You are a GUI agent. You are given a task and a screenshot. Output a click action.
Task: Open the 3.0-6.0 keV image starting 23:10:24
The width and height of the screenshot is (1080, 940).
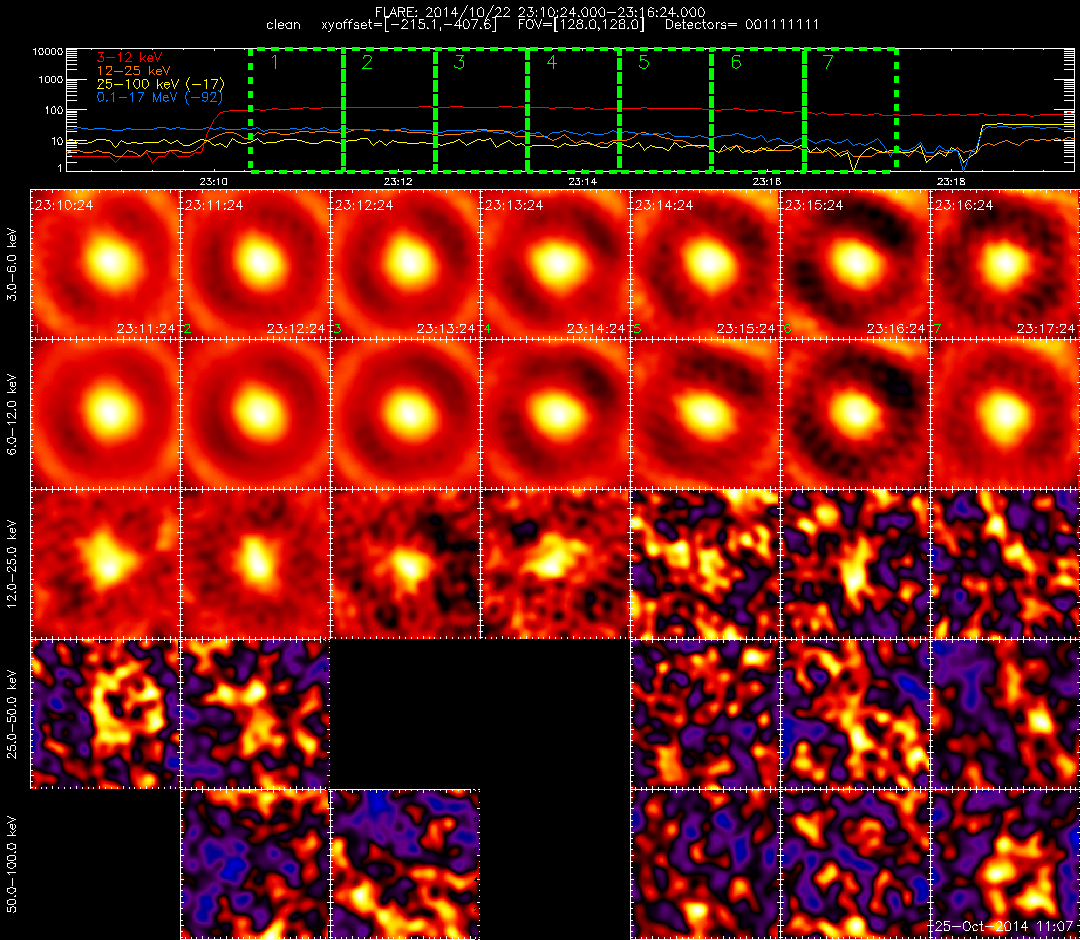click(x=105, y=264)
